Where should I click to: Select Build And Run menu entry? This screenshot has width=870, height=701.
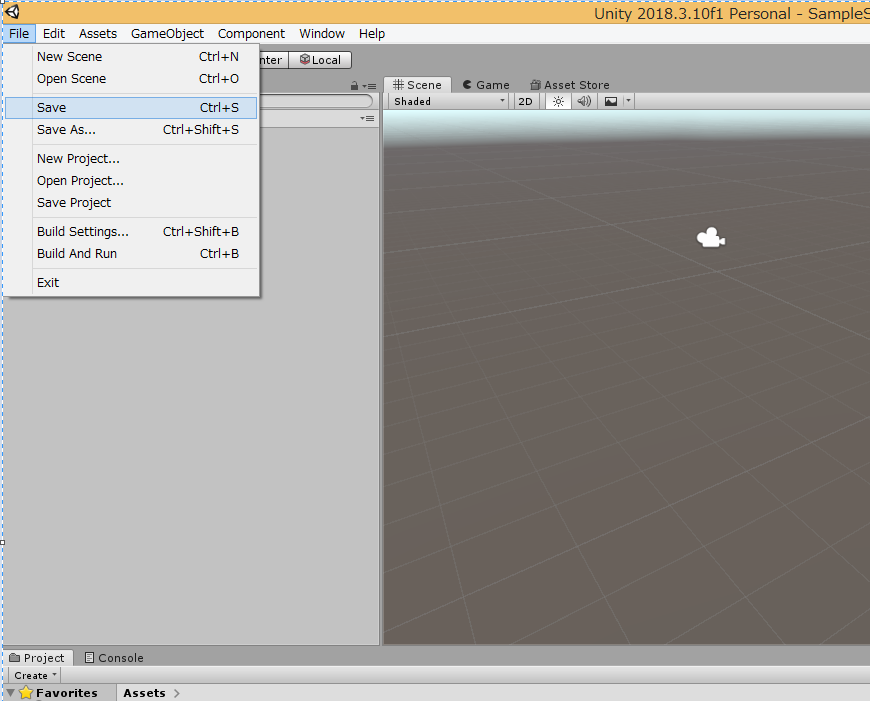[x=131, y=254]
